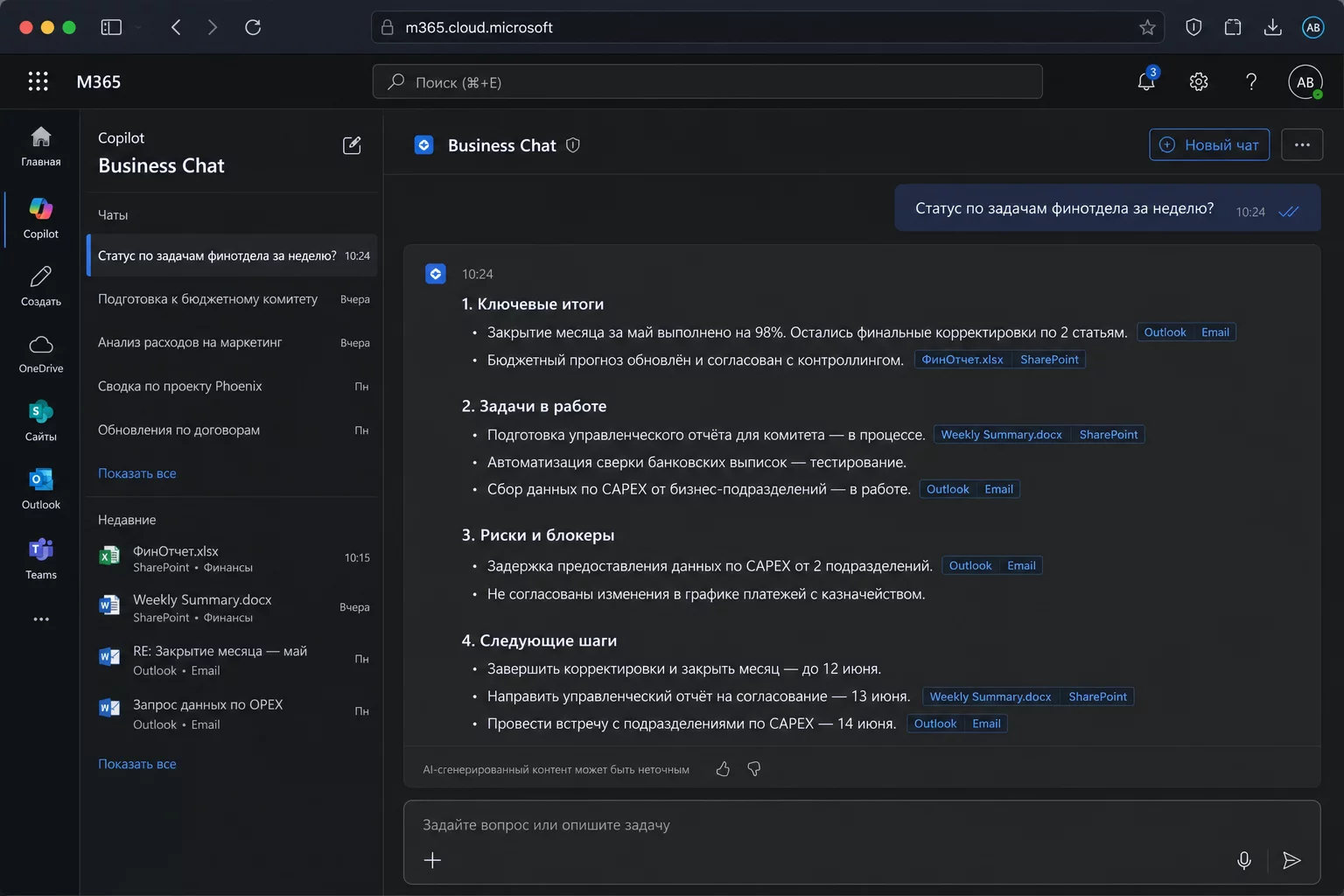Open Outlook citation for Сбор данных по CAPEX
Image resolution: width=1344 pixels, height=896 pixels.
click(x=948, y=489)
